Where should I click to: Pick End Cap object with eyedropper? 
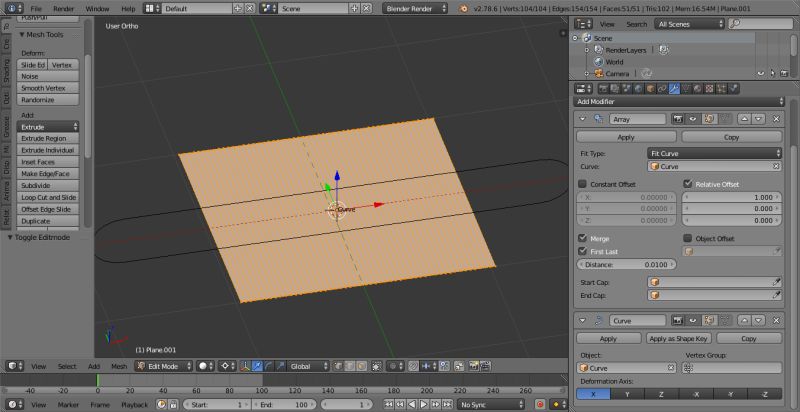pos(777,295)
